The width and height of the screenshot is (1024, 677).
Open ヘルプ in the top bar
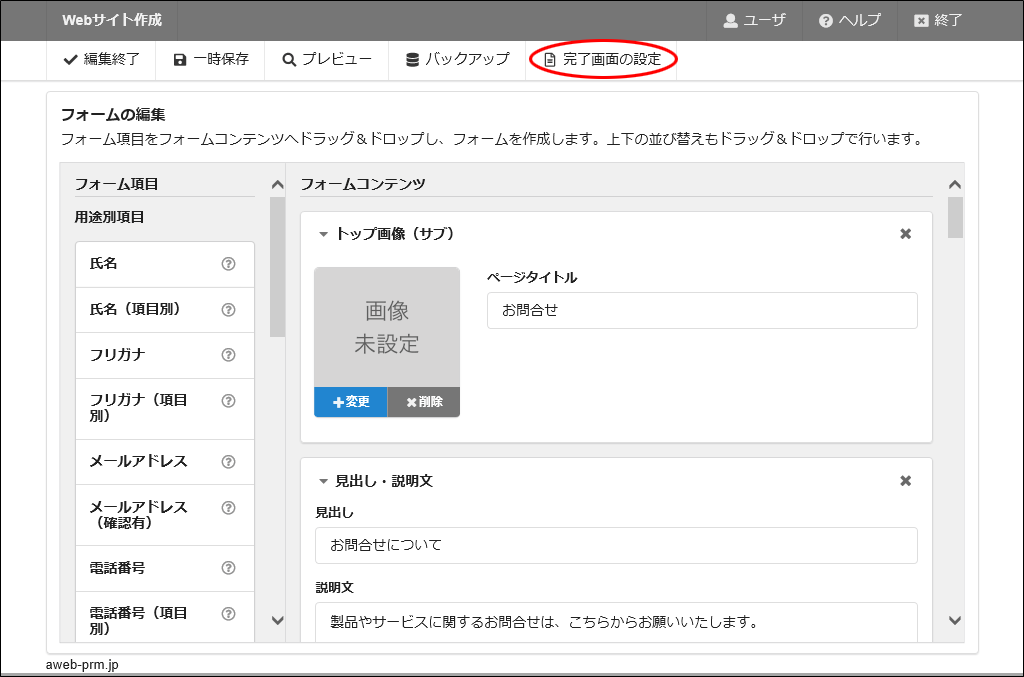[x=849, y=20]
